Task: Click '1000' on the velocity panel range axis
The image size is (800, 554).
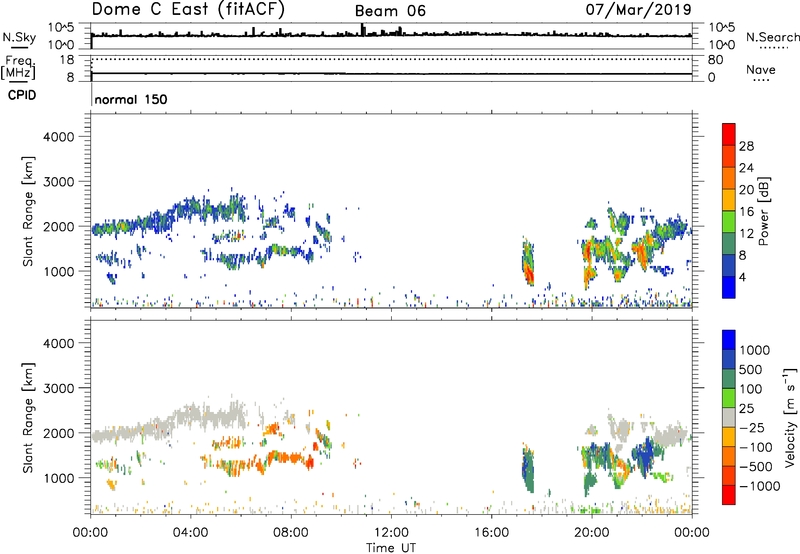Action: (59, 478)
